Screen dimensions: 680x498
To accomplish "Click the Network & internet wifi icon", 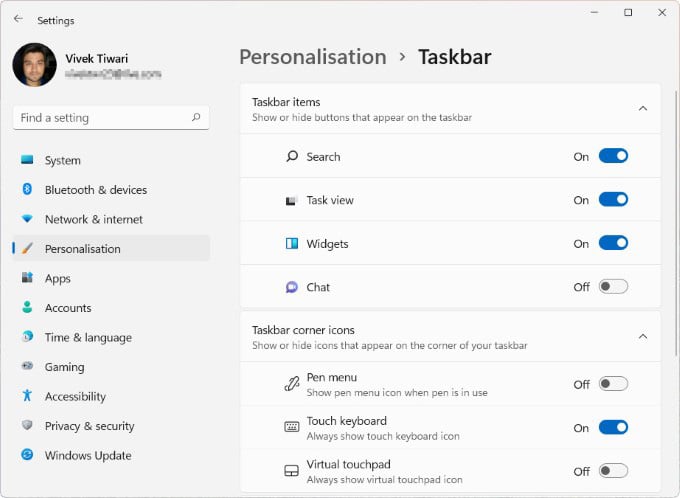I will tap(27, 219).
